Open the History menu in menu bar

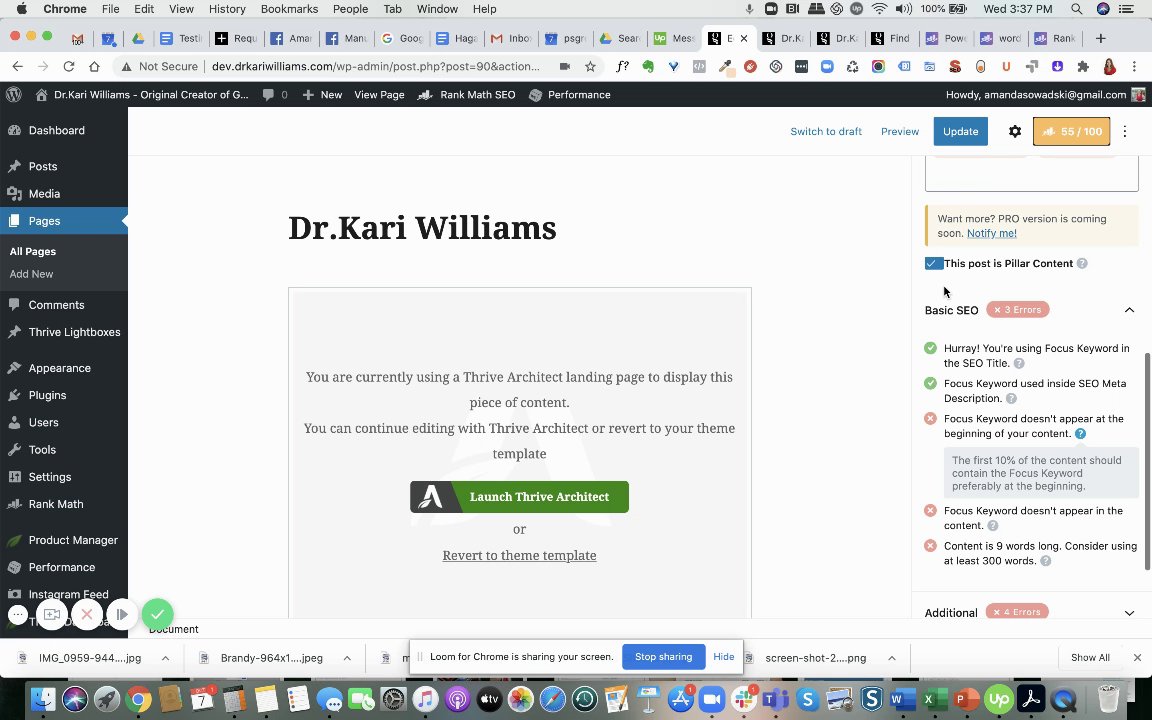coord(227,9)
